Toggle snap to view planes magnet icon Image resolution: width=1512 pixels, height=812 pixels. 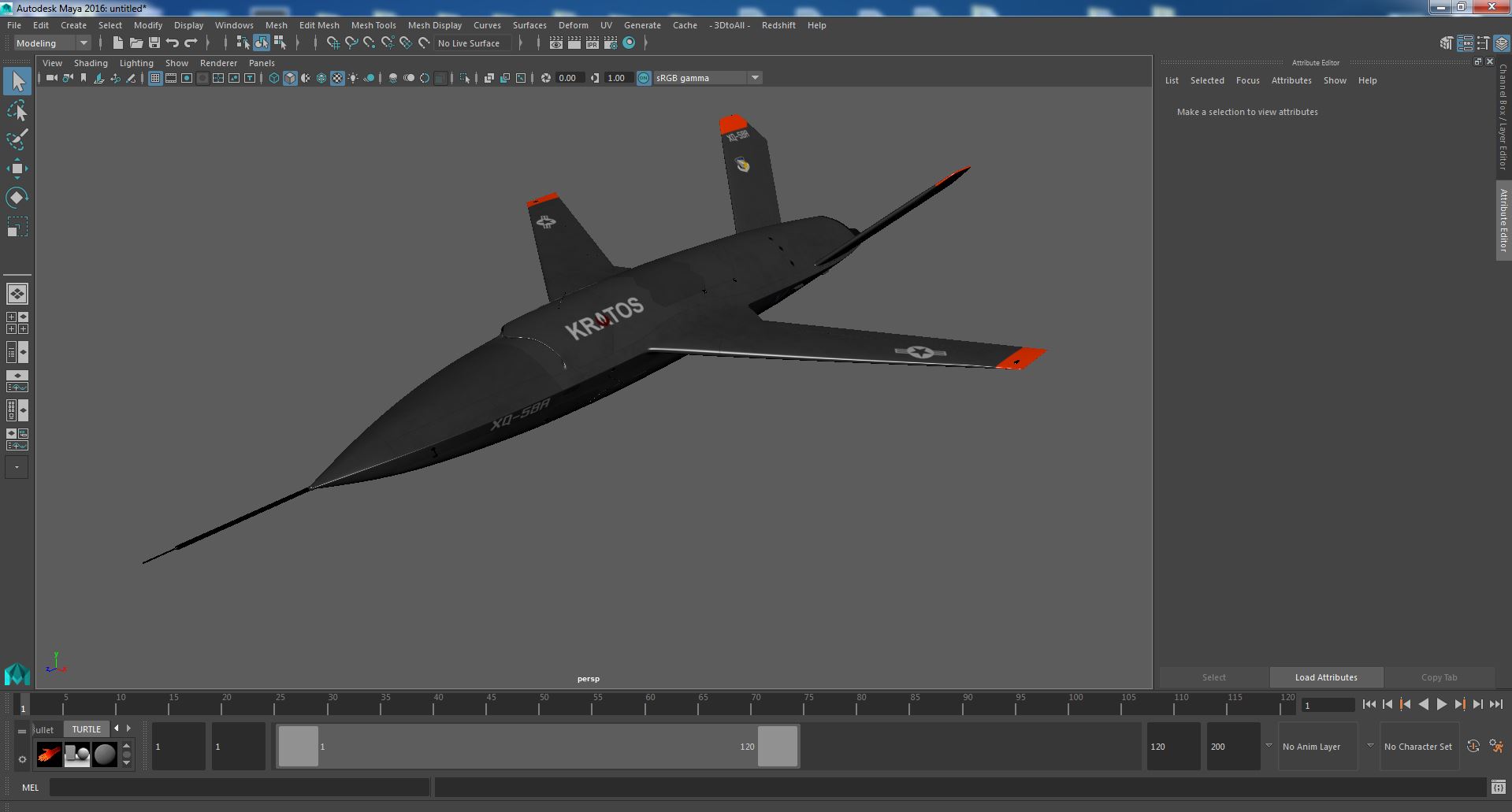(x=406, y=43)
